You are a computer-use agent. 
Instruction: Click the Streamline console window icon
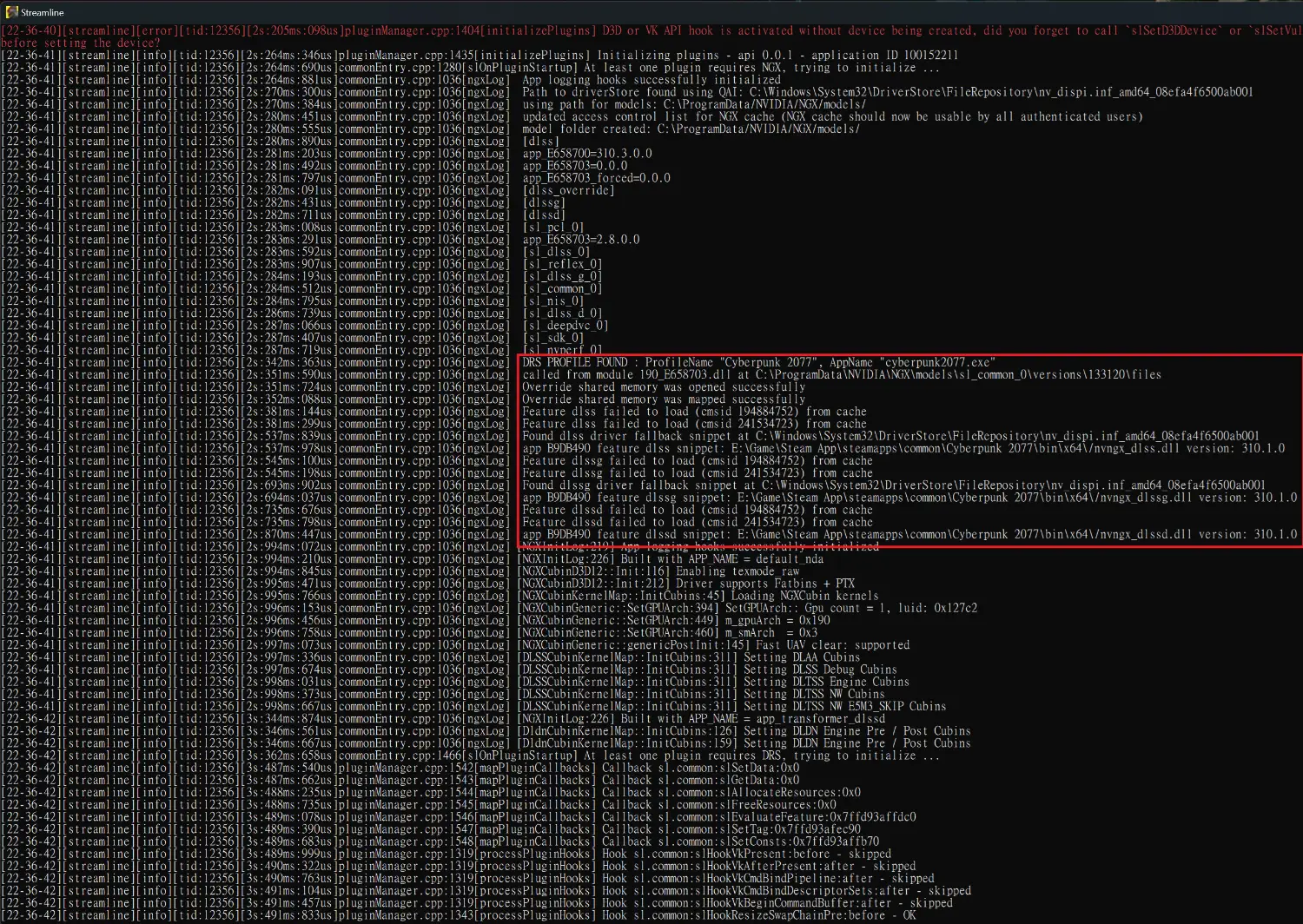[11, 12]
